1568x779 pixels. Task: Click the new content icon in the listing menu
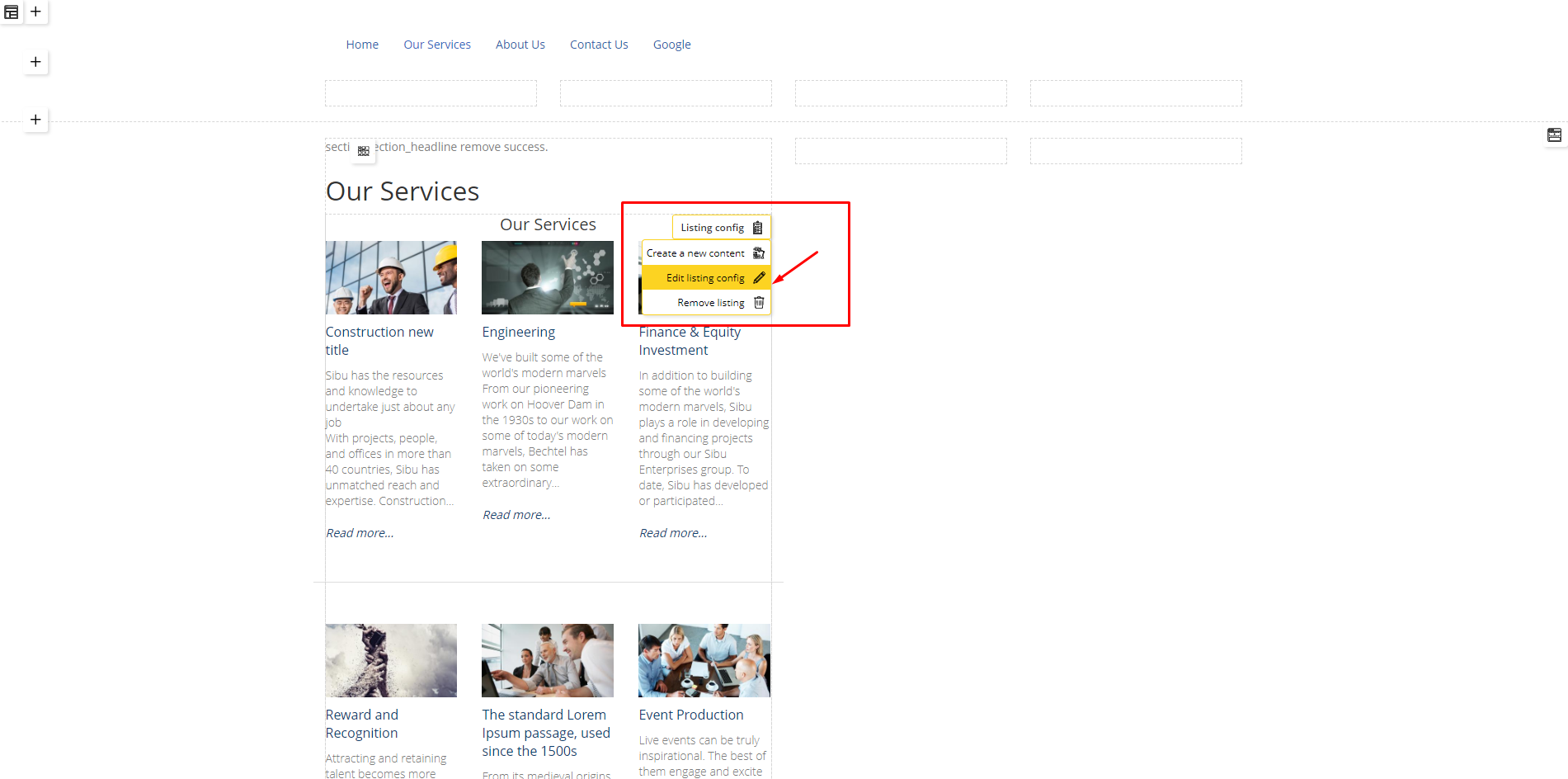[759, 253]
